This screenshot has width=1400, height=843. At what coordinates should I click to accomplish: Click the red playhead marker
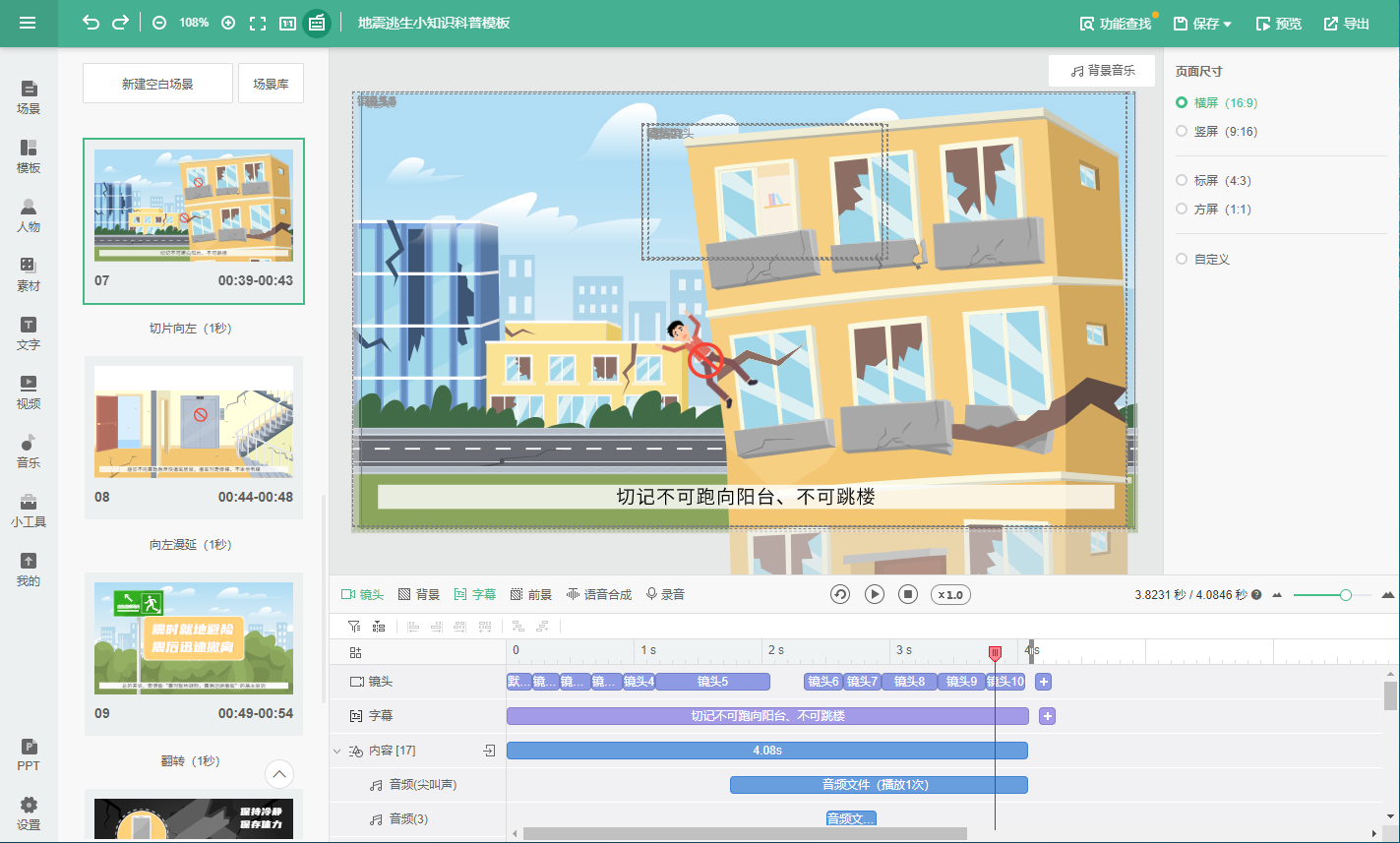[x=995, y=653]
